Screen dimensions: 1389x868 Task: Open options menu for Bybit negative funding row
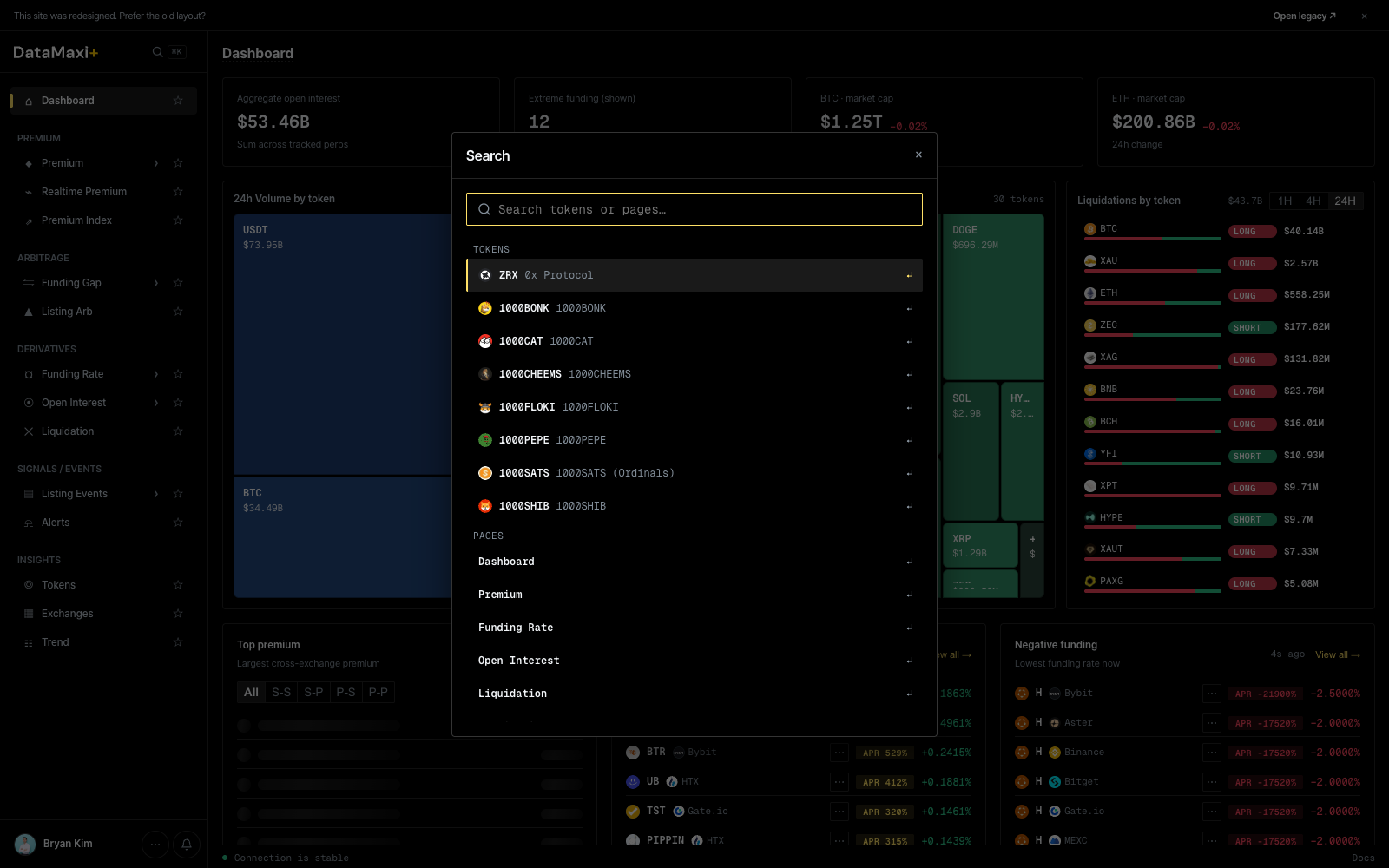tap(1212, 694)
